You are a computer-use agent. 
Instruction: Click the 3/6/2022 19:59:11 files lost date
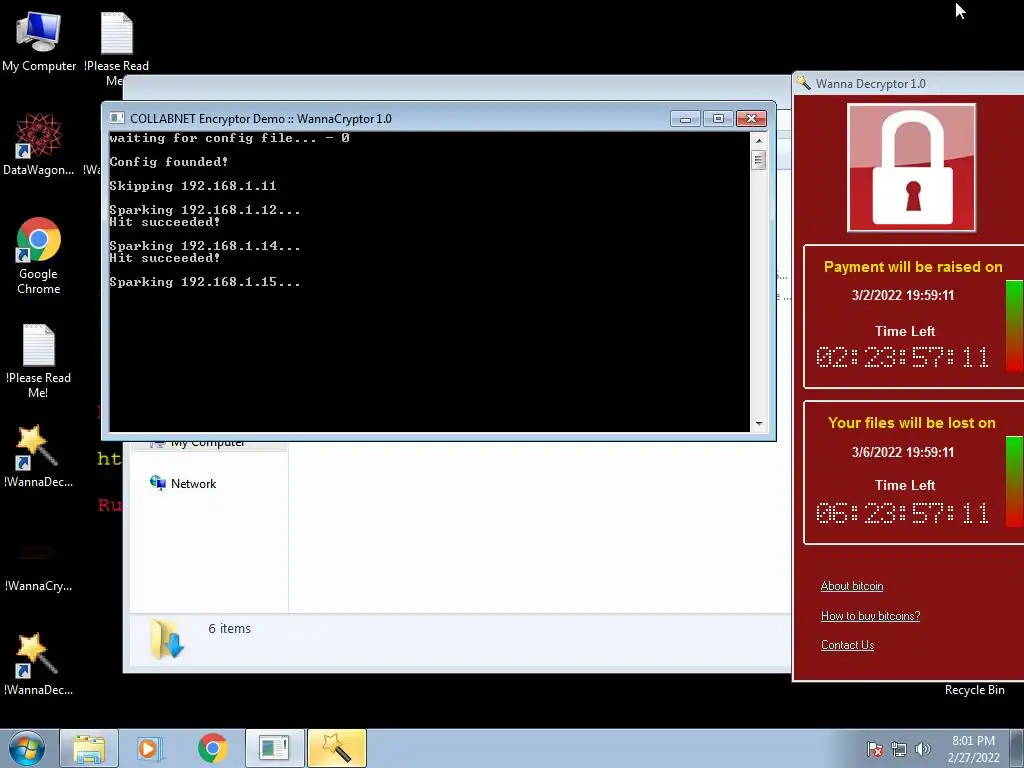903,452
